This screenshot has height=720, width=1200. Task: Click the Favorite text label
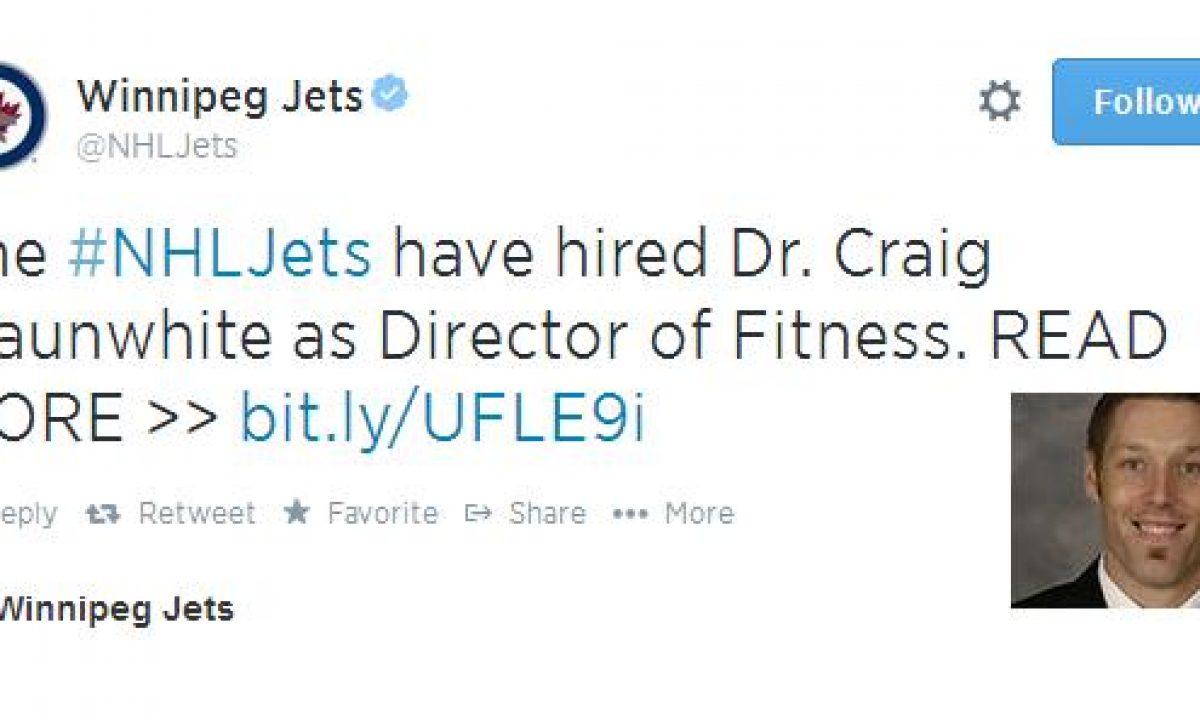tap(382, 514)
